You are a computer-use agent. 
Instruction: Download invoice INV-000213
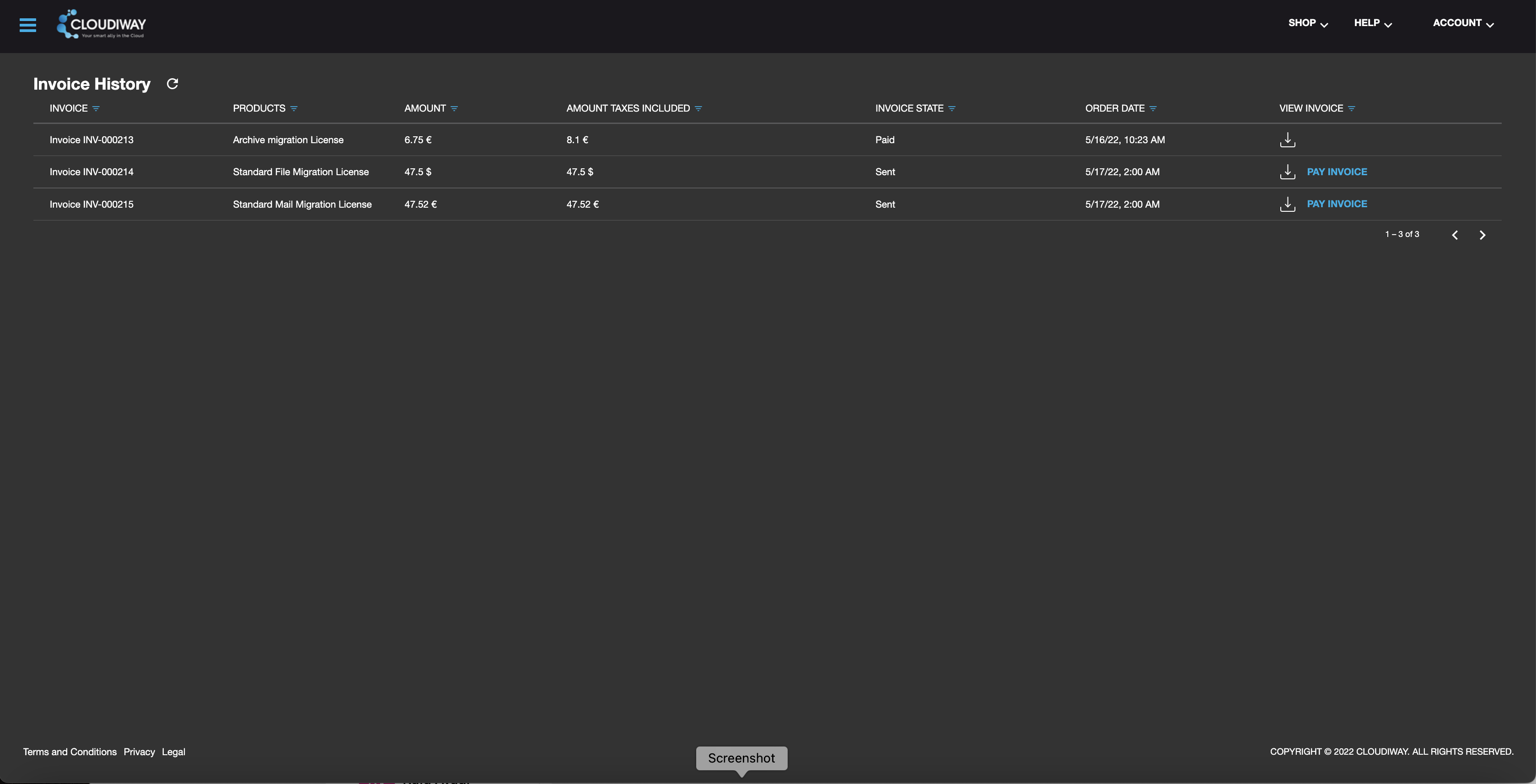[1287, 140]
